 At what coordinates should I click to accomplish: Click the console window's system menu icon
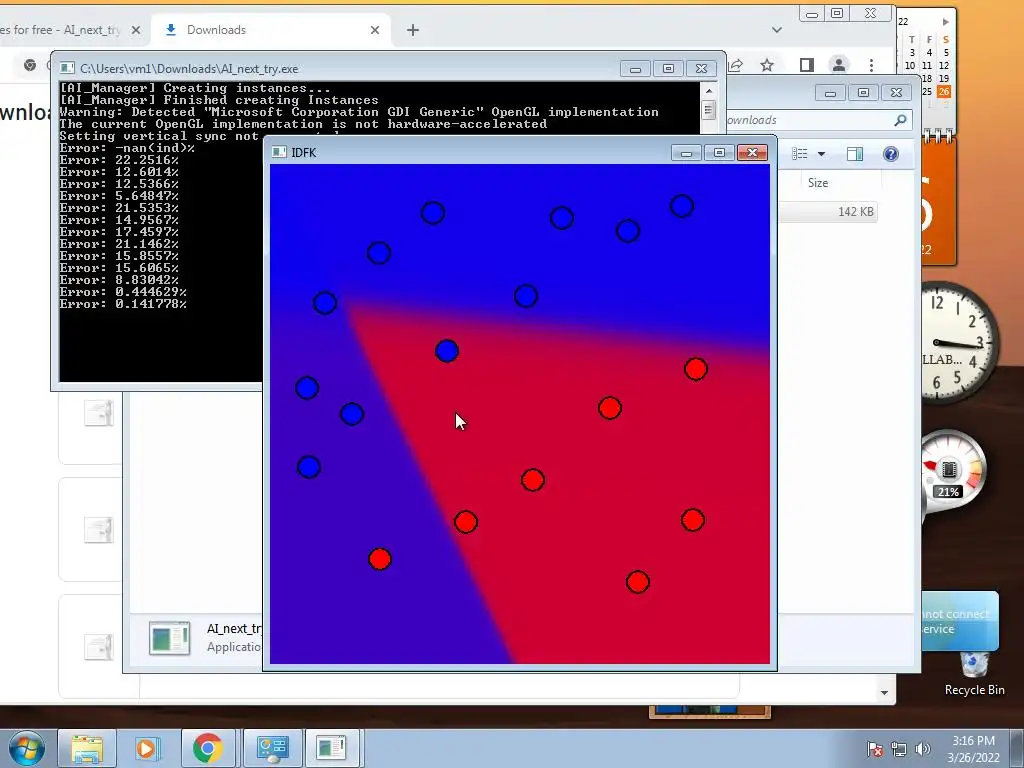[x=67, y=68]
